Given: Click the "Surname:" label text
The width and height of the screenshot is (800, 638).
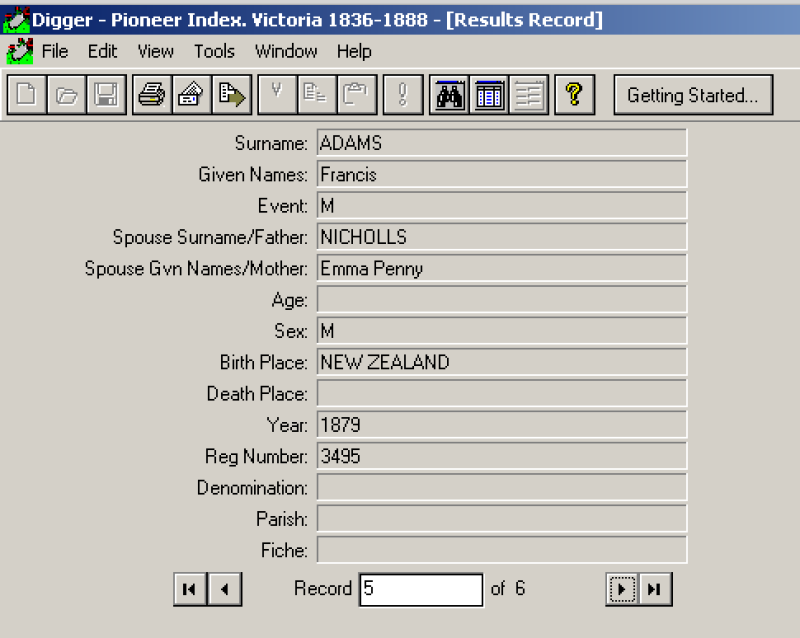Looking at the screenshot, I should (271, 143).
